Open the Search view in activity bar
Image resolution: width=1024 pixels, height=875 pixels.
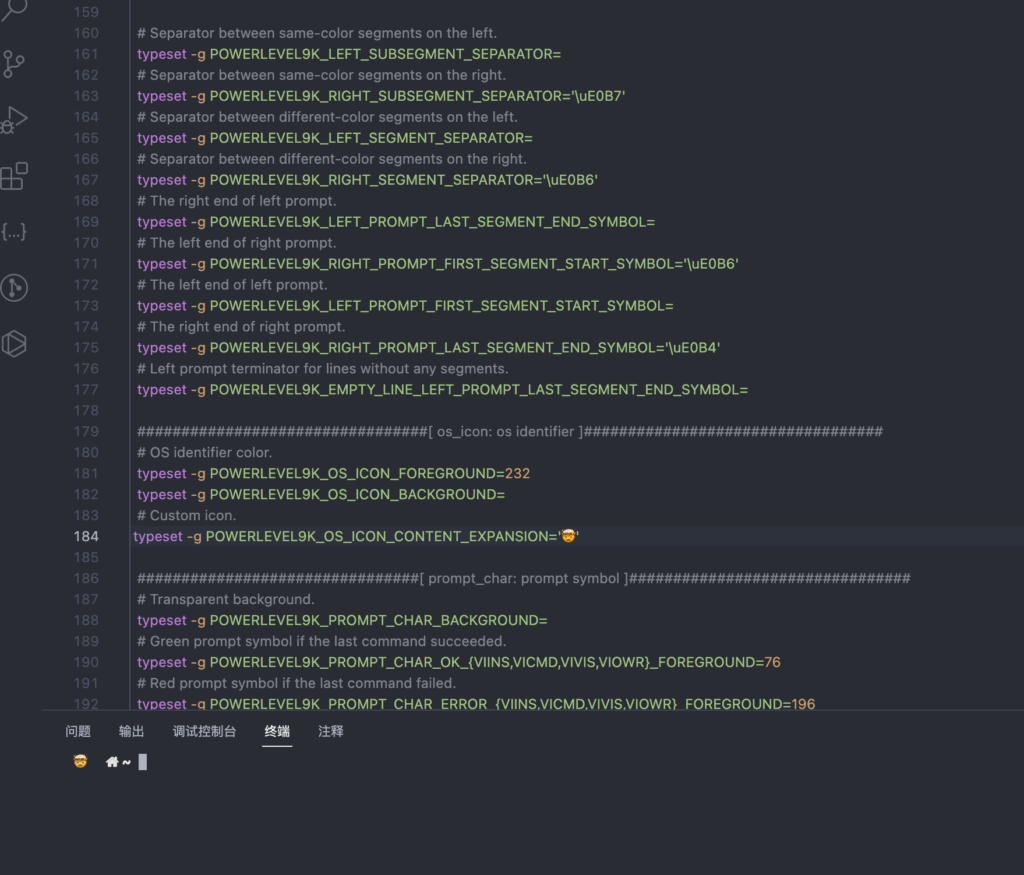tap(15, 11)
